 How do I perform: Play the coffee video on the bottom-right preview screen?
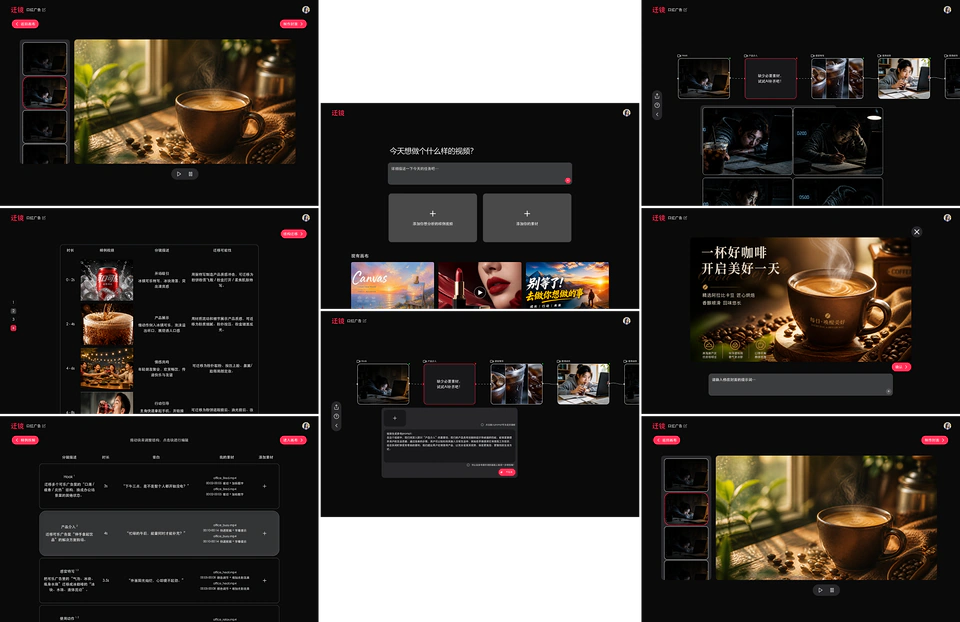(820, 590)
